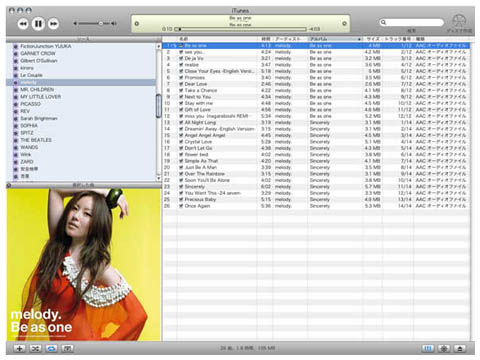This screenshot has height=360, width=480.
Task: Show or hide the artwork viewer
Action: pos(67,349)
